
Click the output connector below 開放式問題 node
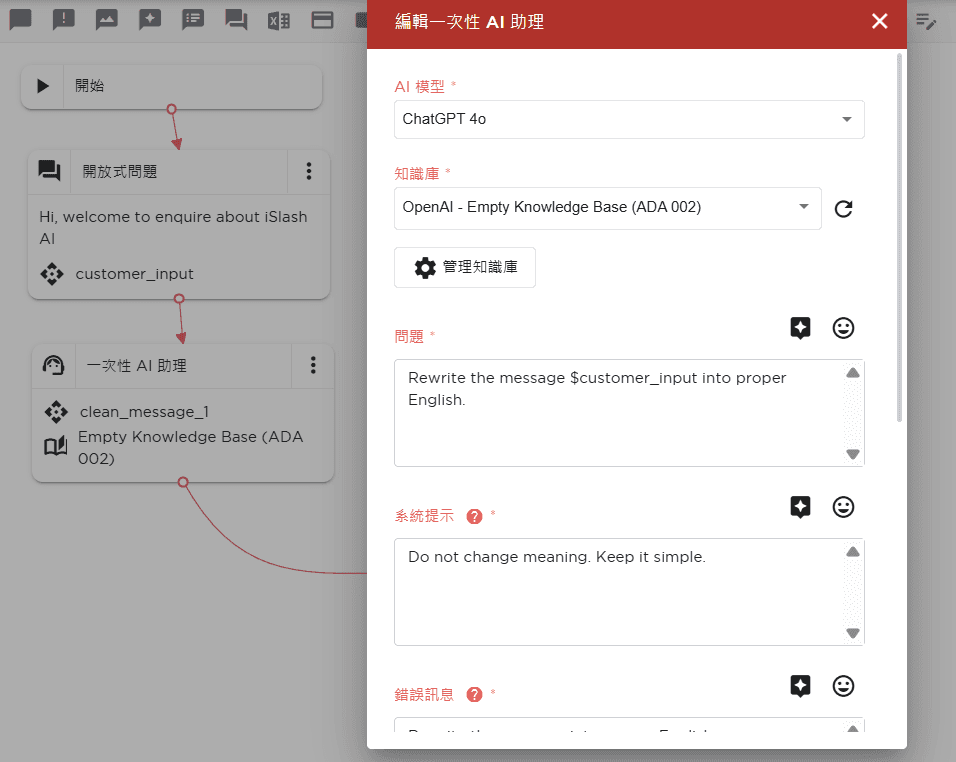[x=179, y=299]
